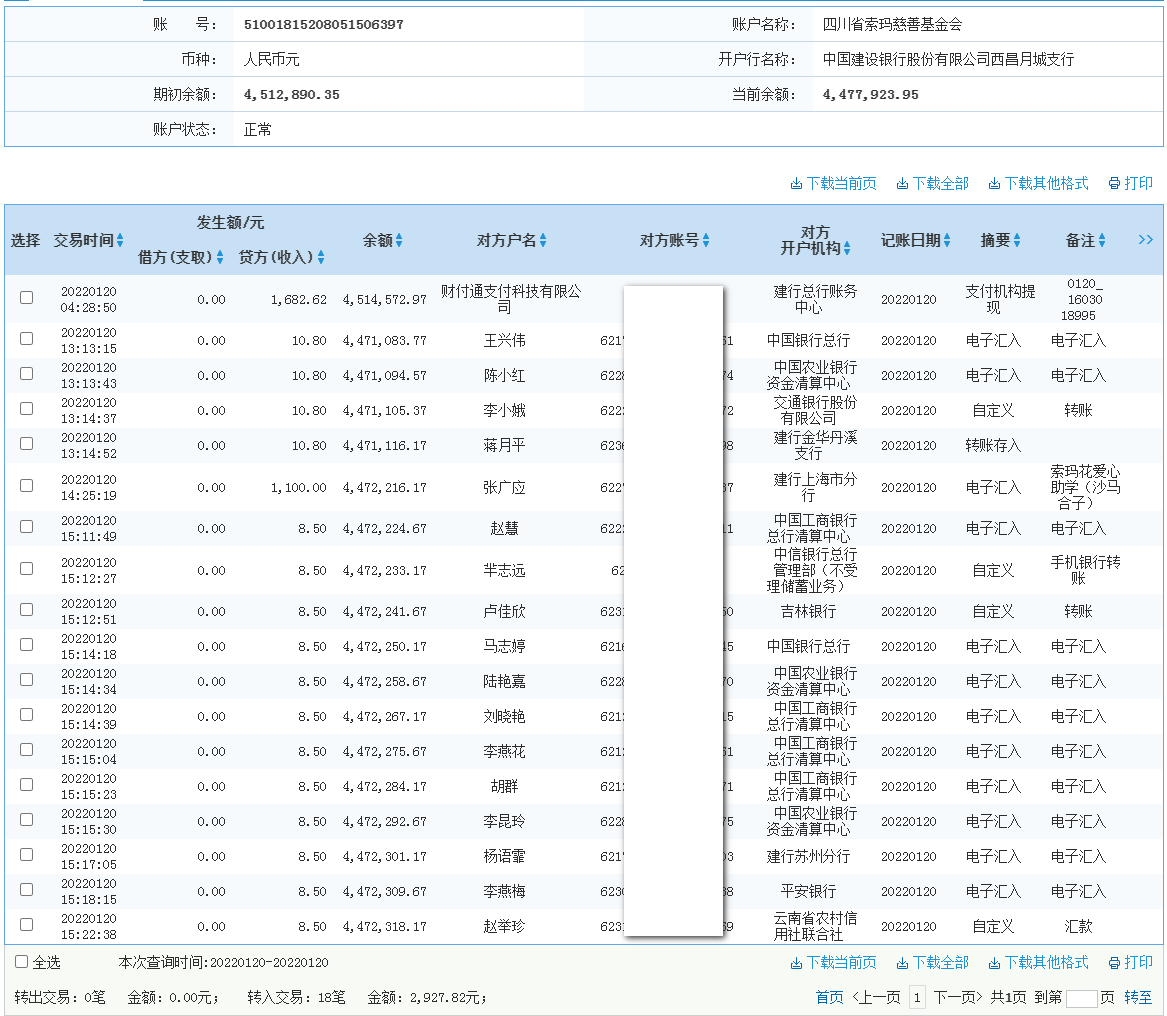1167x1016 pixels.
Task: Select the 张广应 1,100.00 transaction checkbox
Action: coord(27,485)
